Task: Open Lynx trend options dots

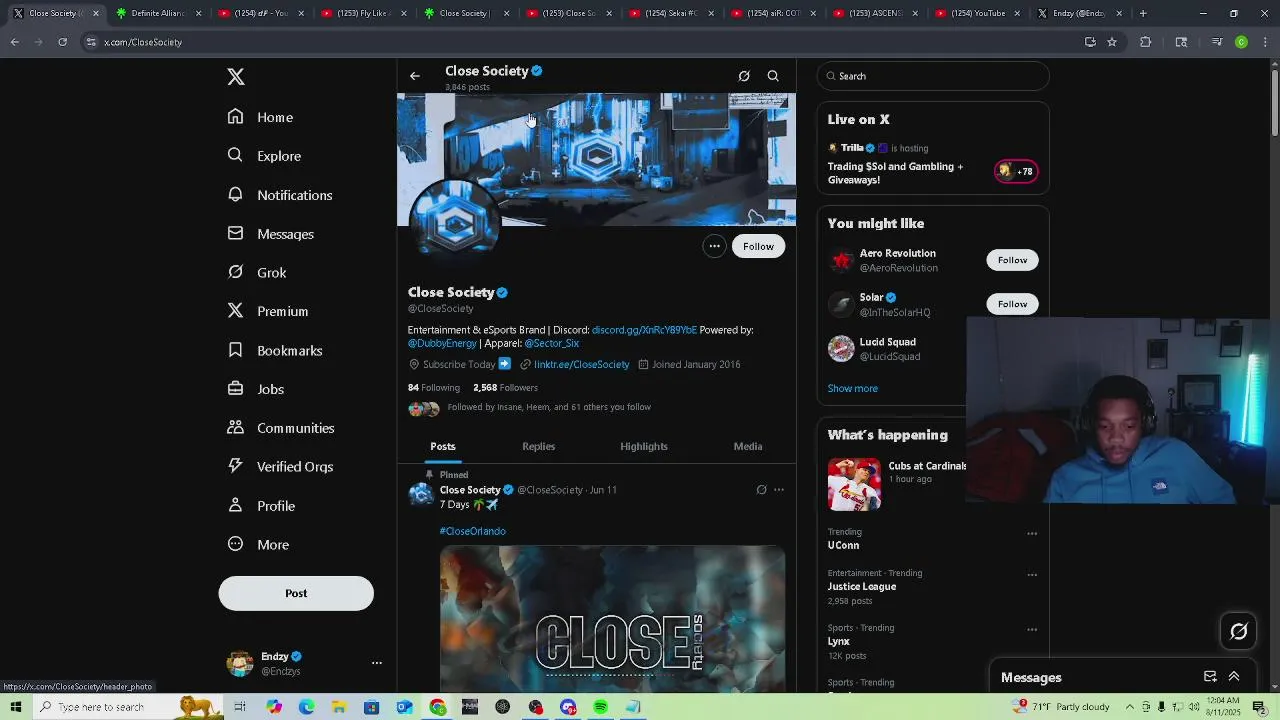Action: tap(1032, 630)
